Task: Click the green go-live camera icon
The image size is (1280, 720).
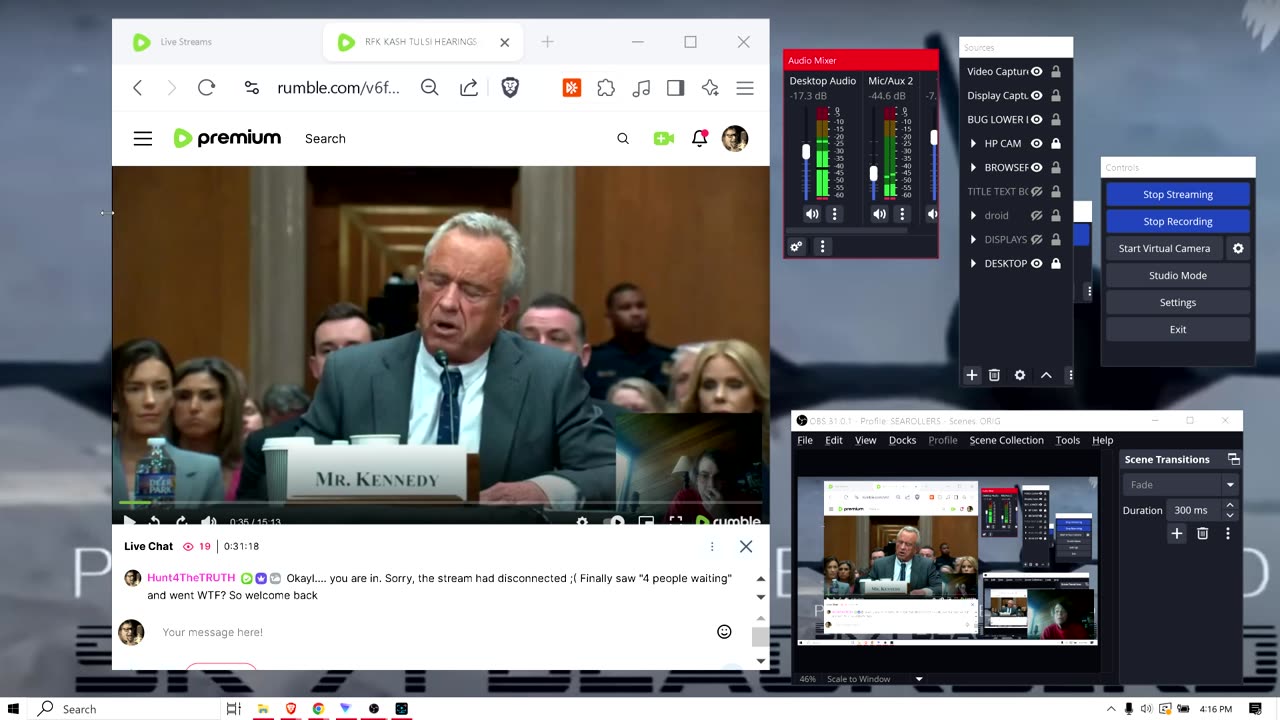Action: click(x=663, y=139)
